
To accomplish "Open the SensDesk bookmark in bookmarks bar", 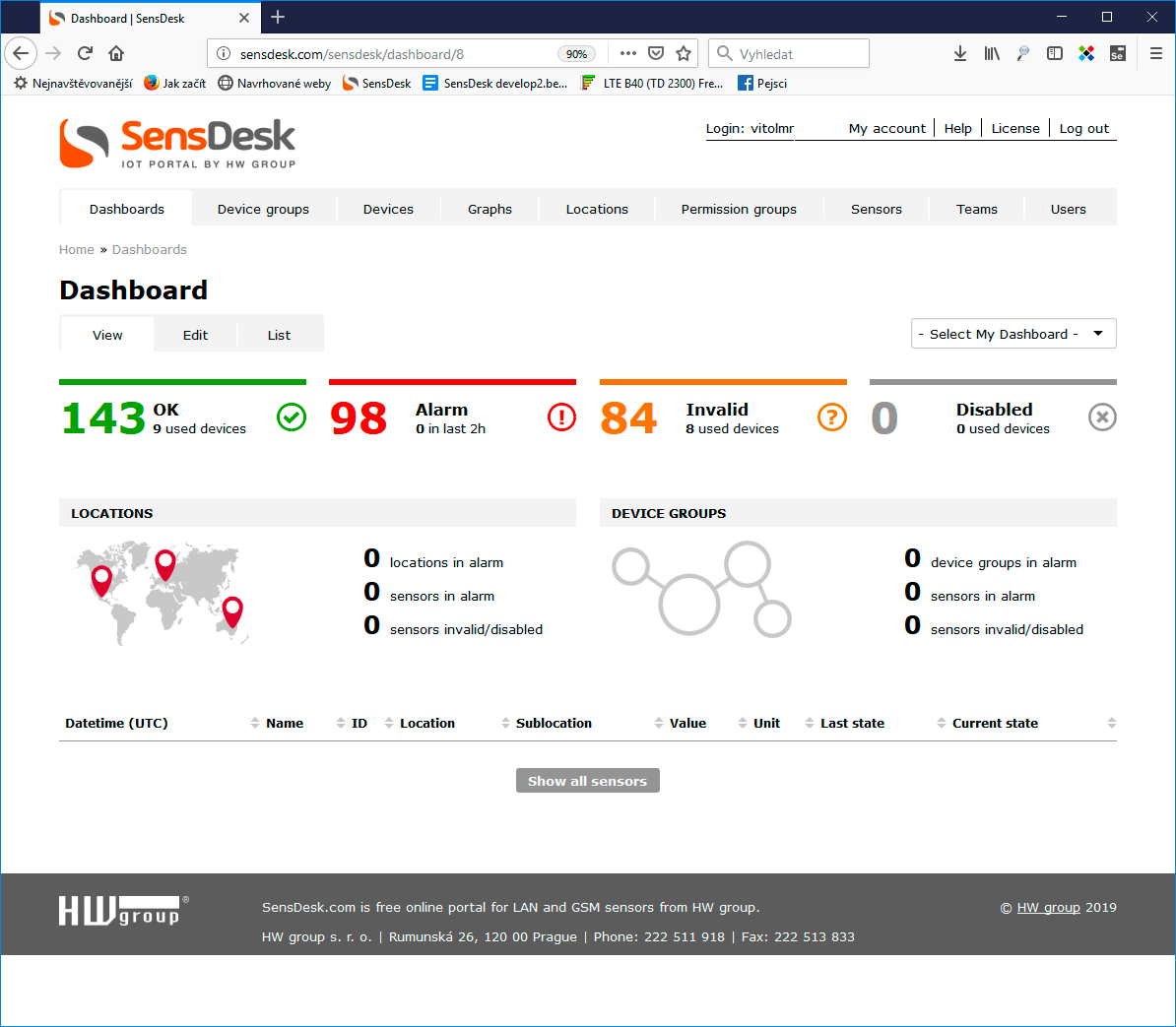I will click(x=376, y=84).
